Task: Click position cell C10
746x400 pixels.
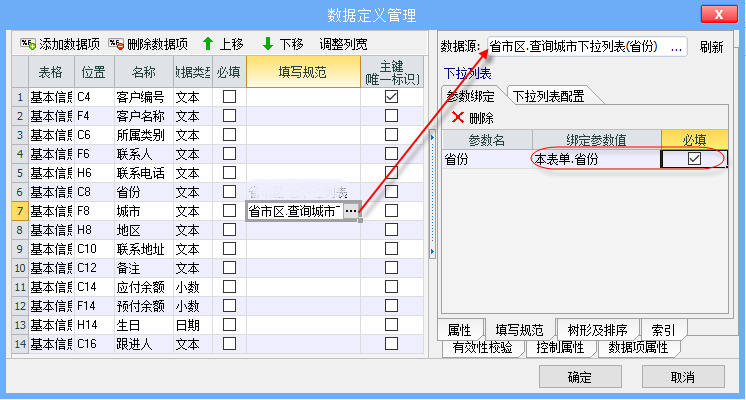Action: 94,249
